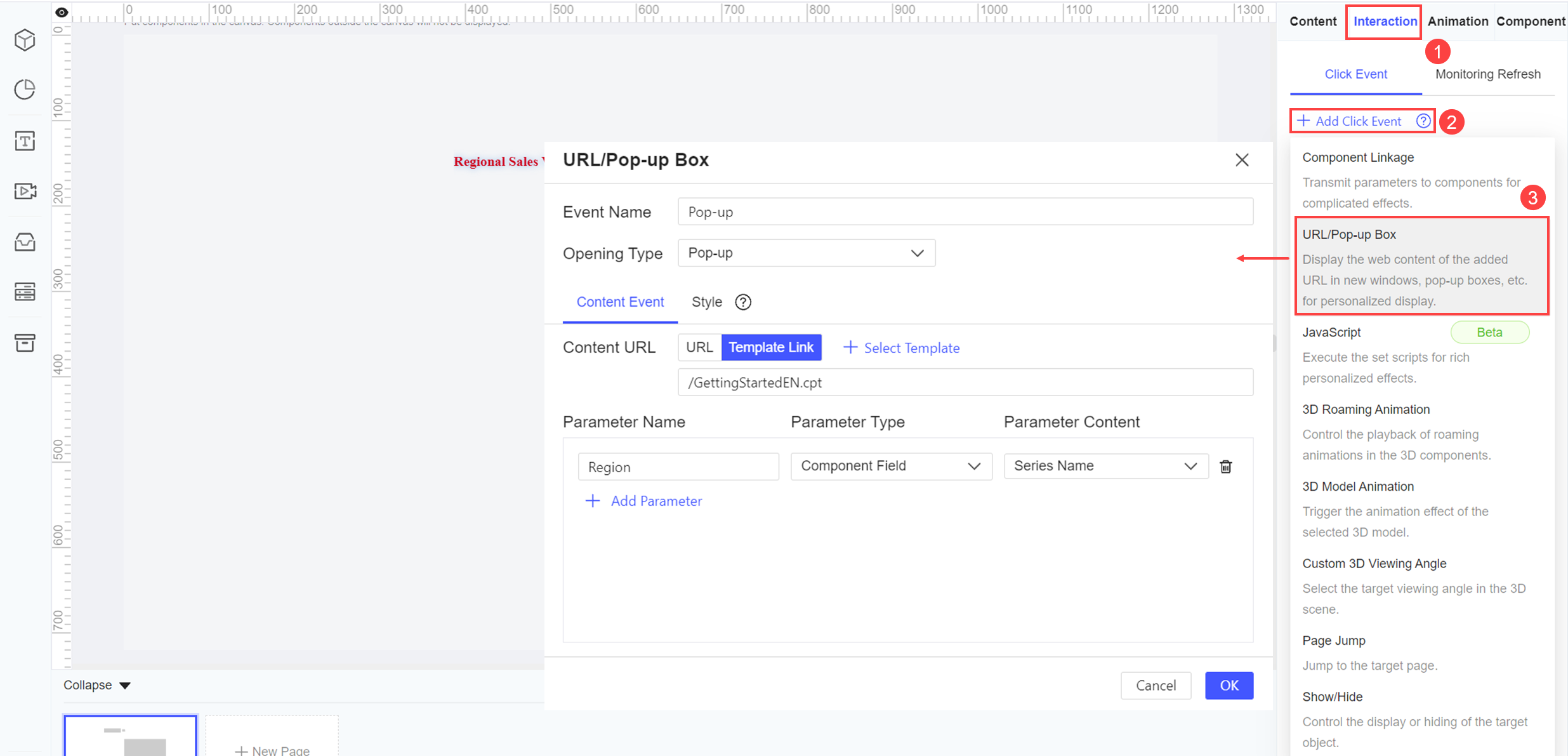The height and width of the screenshot is (756, 1568).
Task: Open the Component Field parameter type dropdown
Action: pos(891,466)
